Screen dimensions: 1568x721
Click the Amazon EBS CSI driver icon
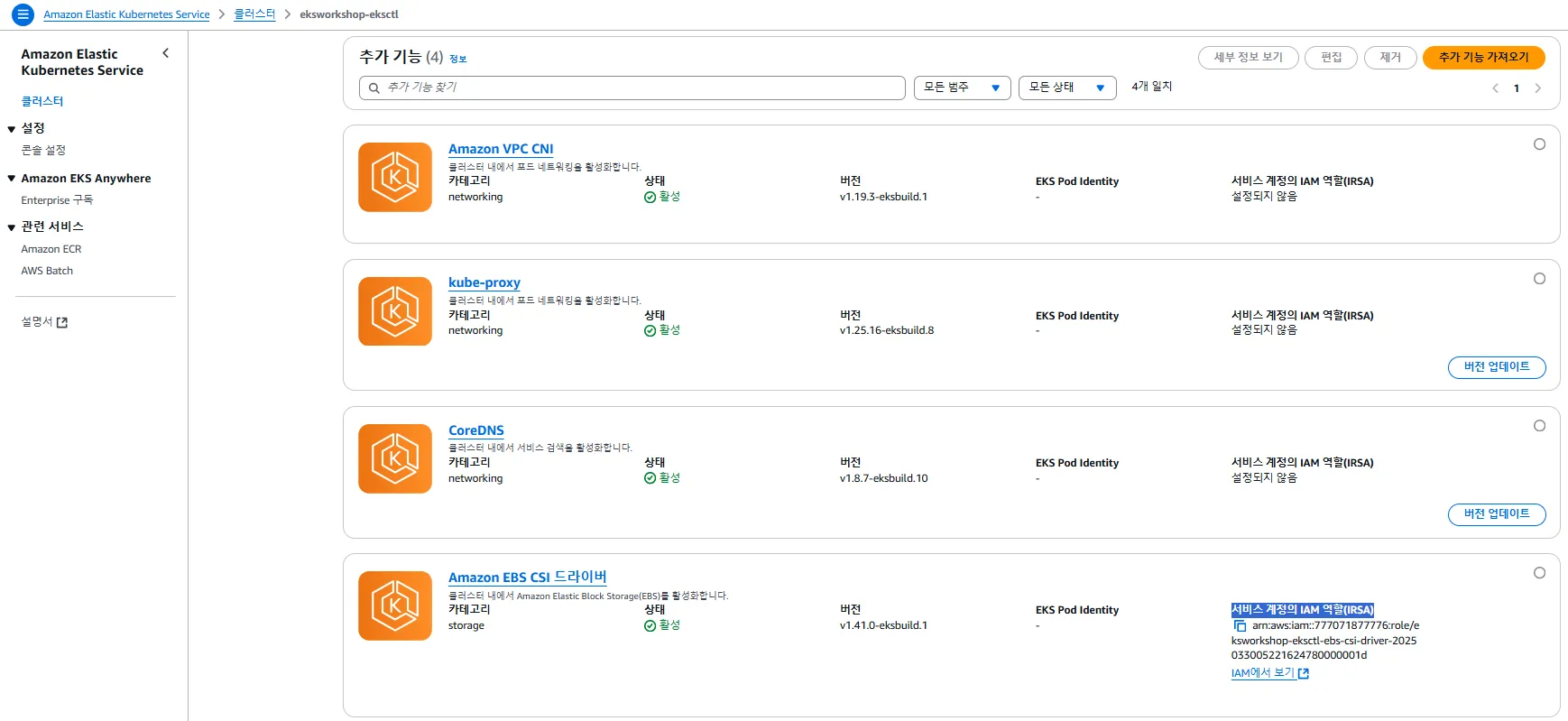(395, 605)
